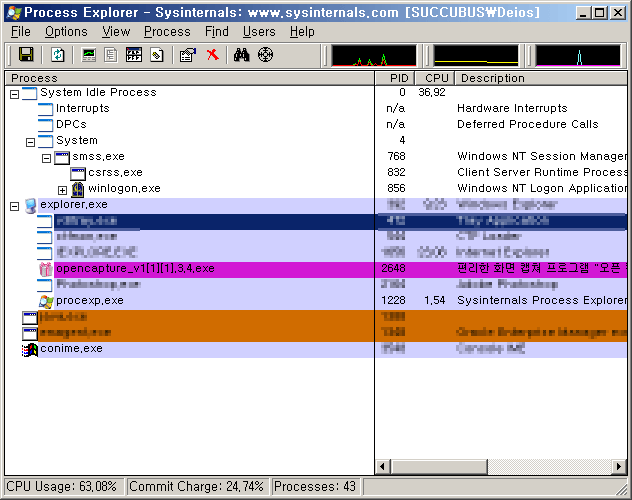This screenshot has width=632, height=500.
Task: Collapse the System process node
Action: coord(30,142)
